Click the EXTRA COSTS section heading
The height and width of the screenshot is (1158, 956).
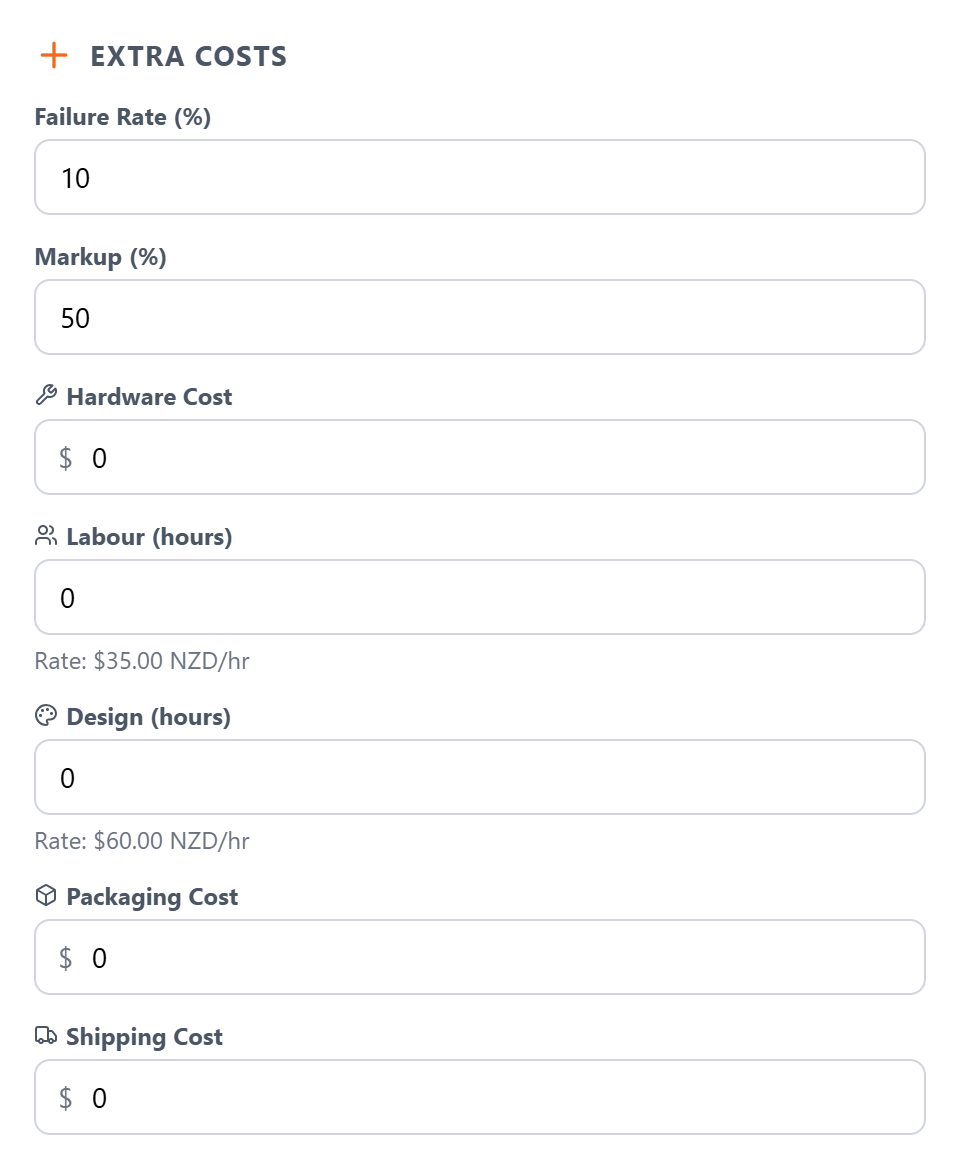click(x=188, y=56)
